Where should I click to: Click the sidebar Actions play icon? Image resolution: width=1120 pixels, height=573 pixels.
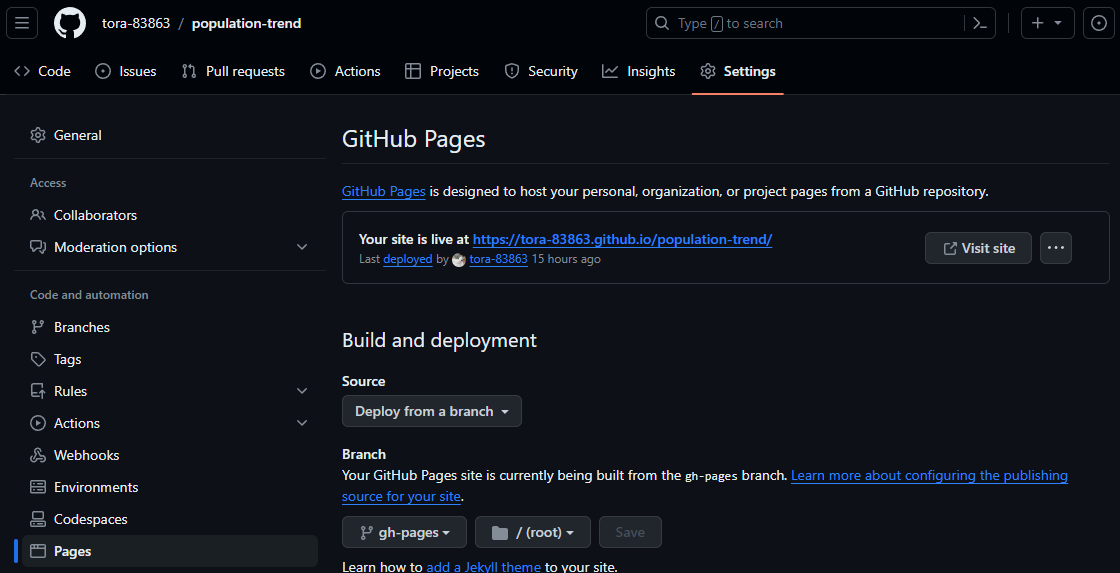[x=38, y=423]
